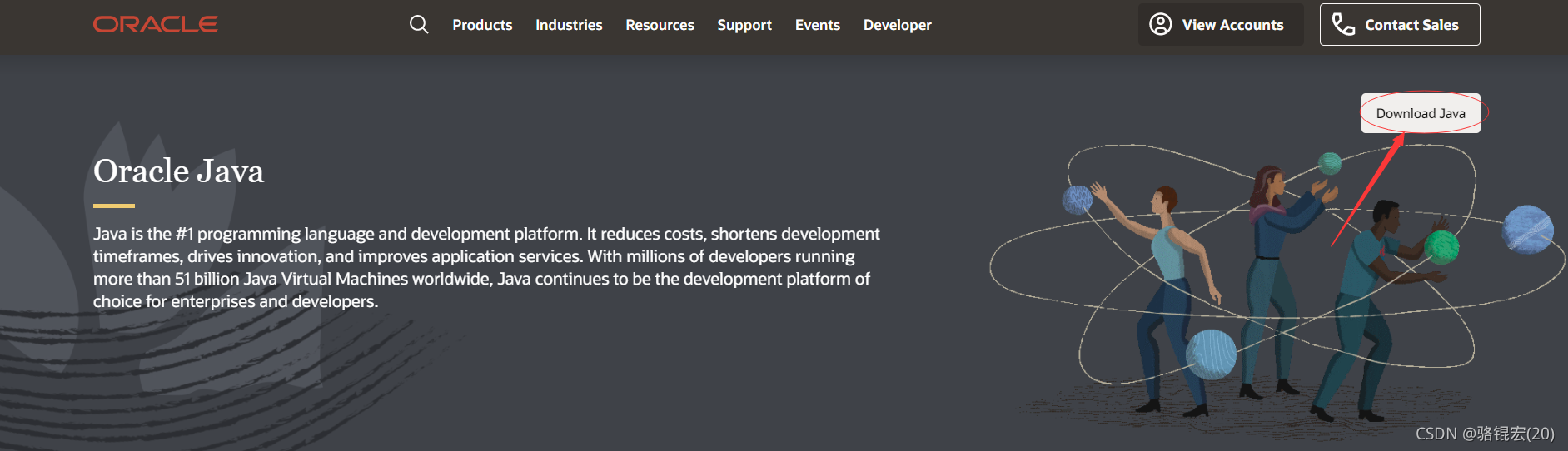This screenshot has width=1568, height=451.
Task: Click the large blue planet at right edge
Action: pos(1528,230)
